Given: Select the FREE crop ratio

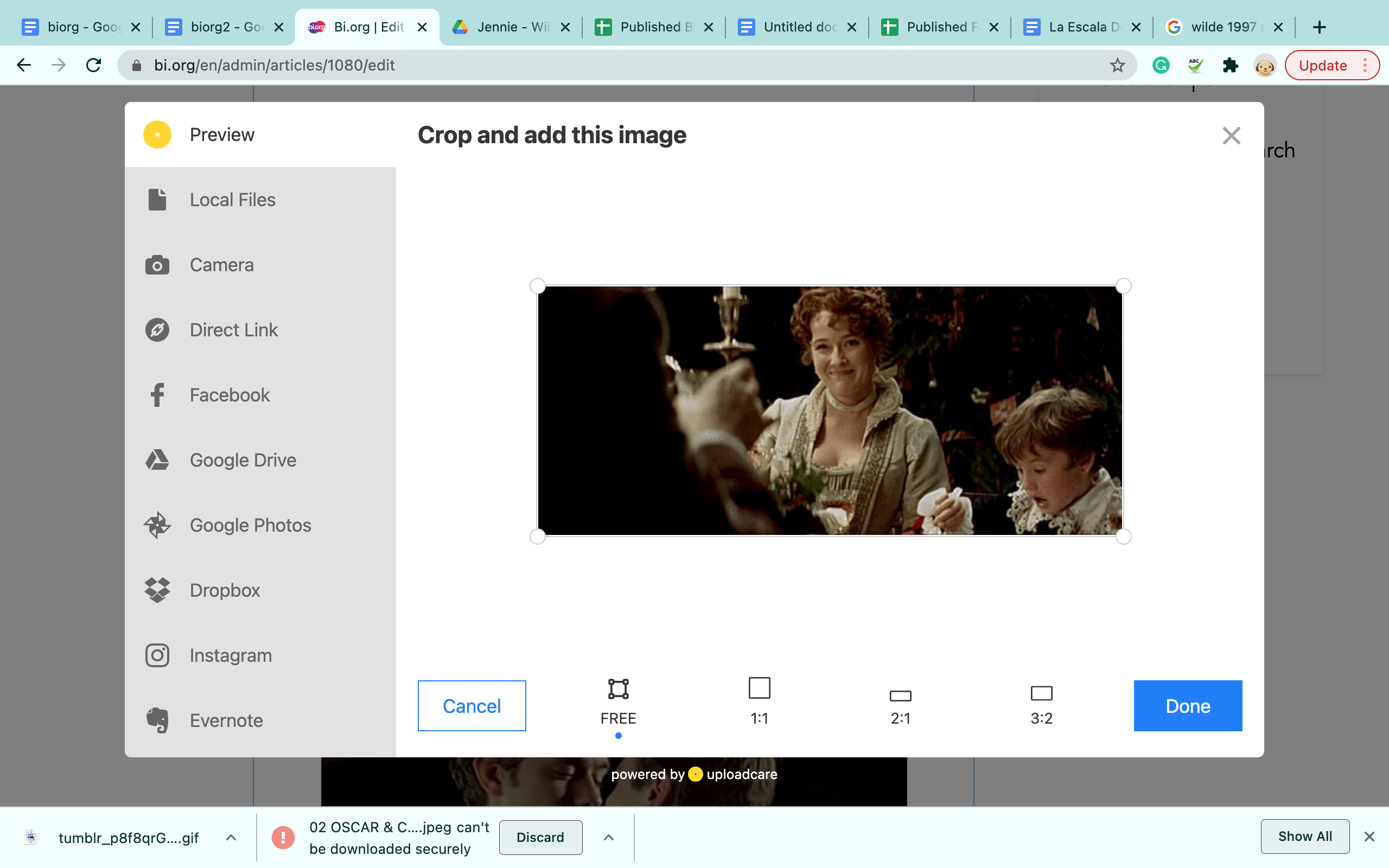Looking at the screenshot, I should pos(618,701).
